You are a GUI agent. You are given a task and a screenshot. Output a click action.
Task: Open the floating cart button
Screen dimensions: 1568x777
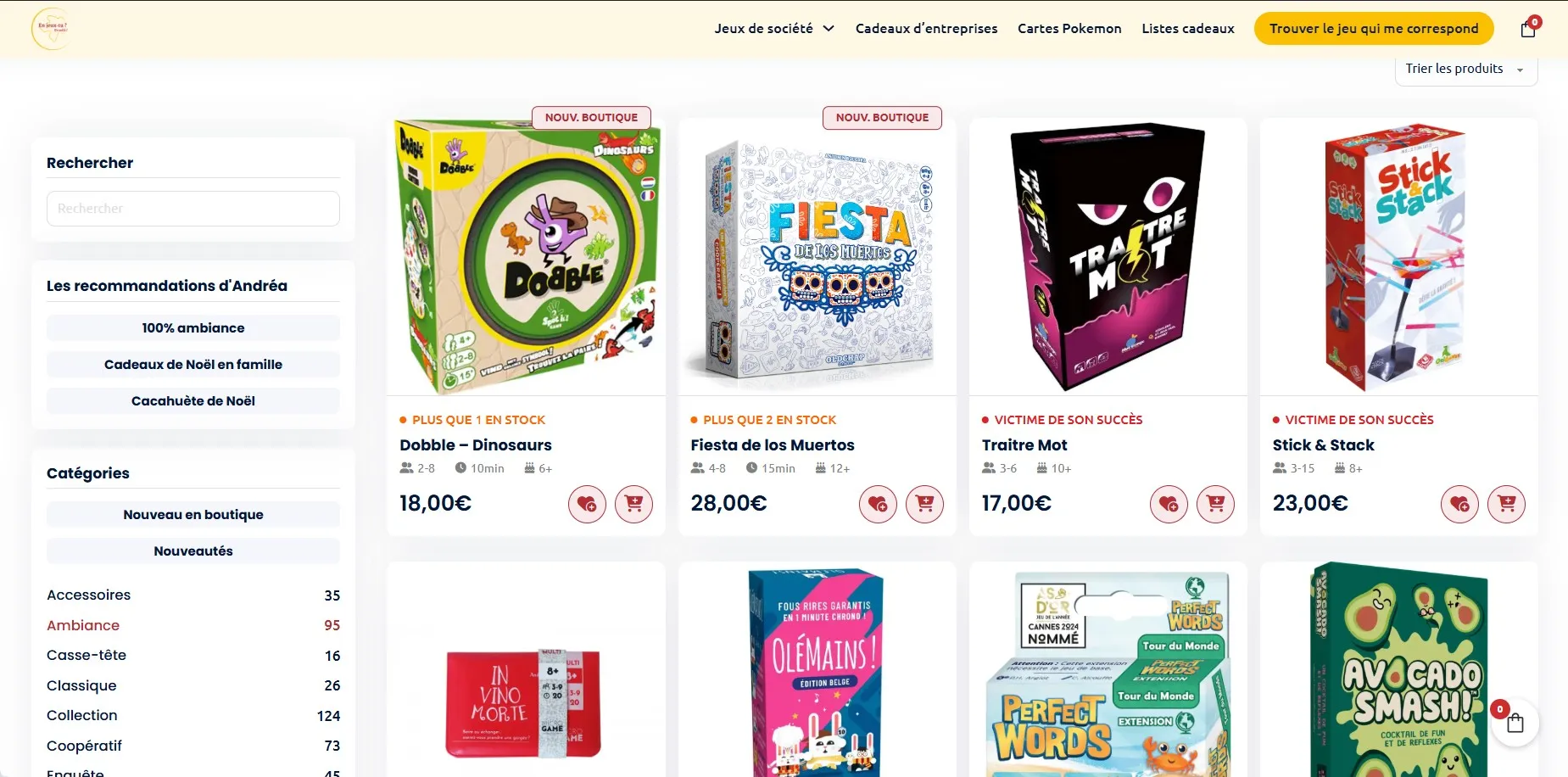point(1515,723)
